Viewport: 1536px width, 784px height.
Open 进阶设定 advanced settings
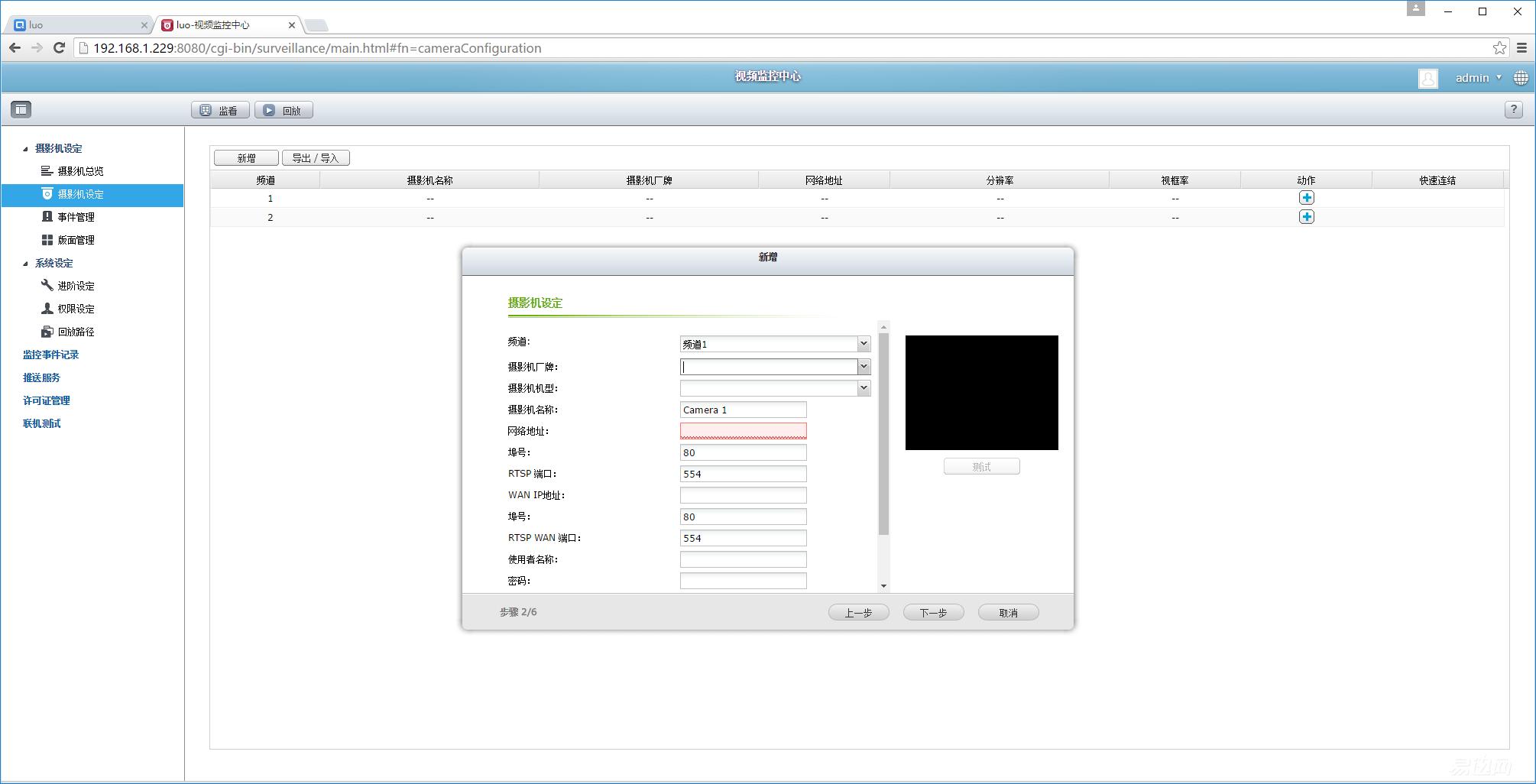point(76,286)
